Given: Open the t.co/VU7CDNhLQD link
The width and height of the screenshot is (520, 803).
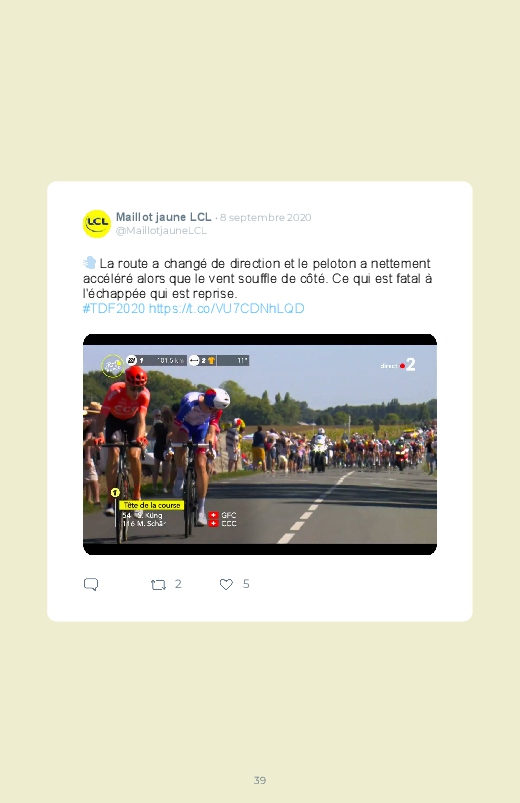Looking at the screenshot, I should [226, 308].
